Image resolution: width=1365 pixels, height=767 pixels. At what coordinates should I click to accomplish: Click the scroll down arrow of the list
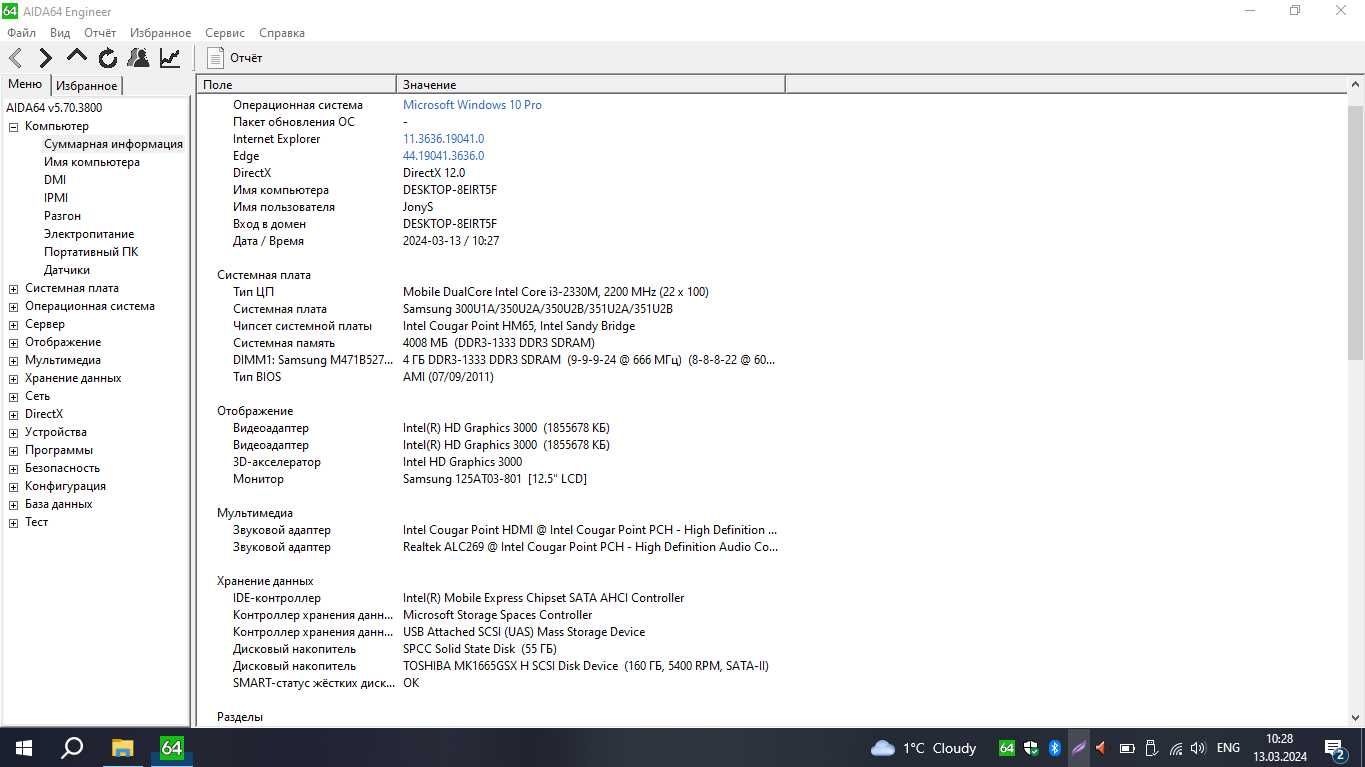click(x=1356, y=717)
